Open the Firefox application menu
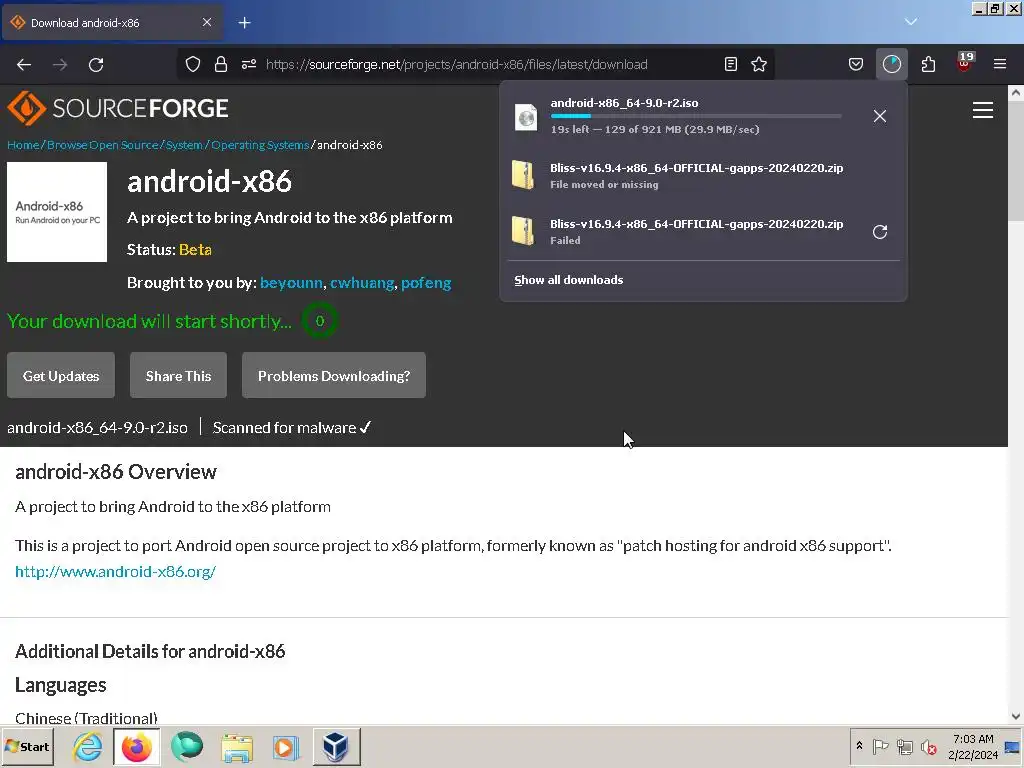The height and width of the screenshot is (768, 1024). pyautogui.click(x=1000, y=64)
